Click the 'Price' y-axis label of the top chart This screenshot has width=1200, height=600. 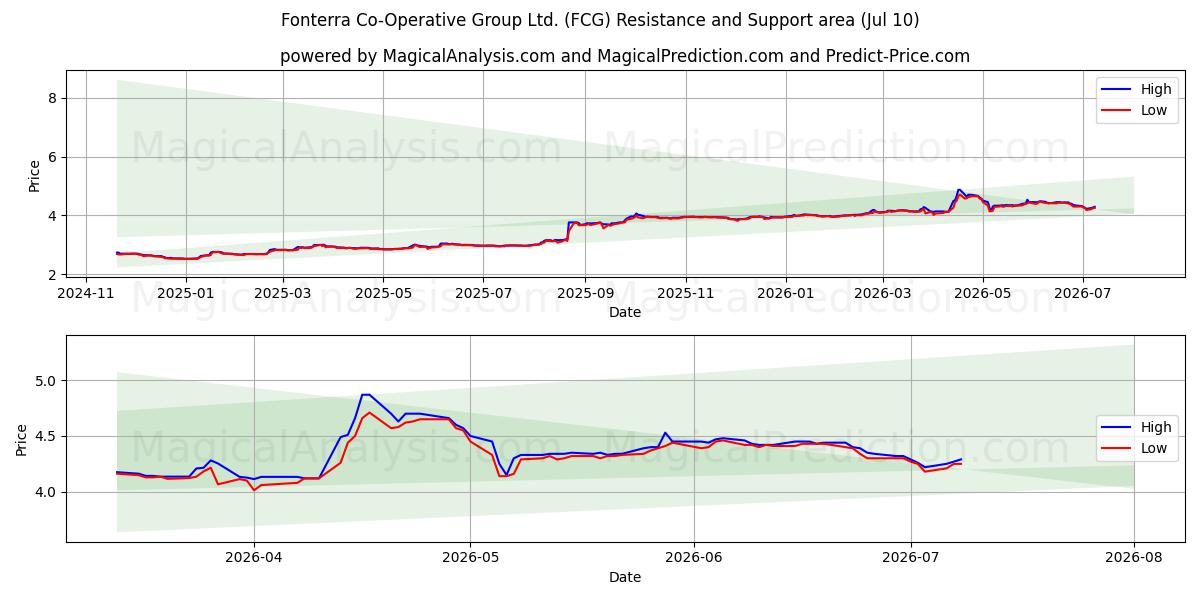[x=34, y=176]
